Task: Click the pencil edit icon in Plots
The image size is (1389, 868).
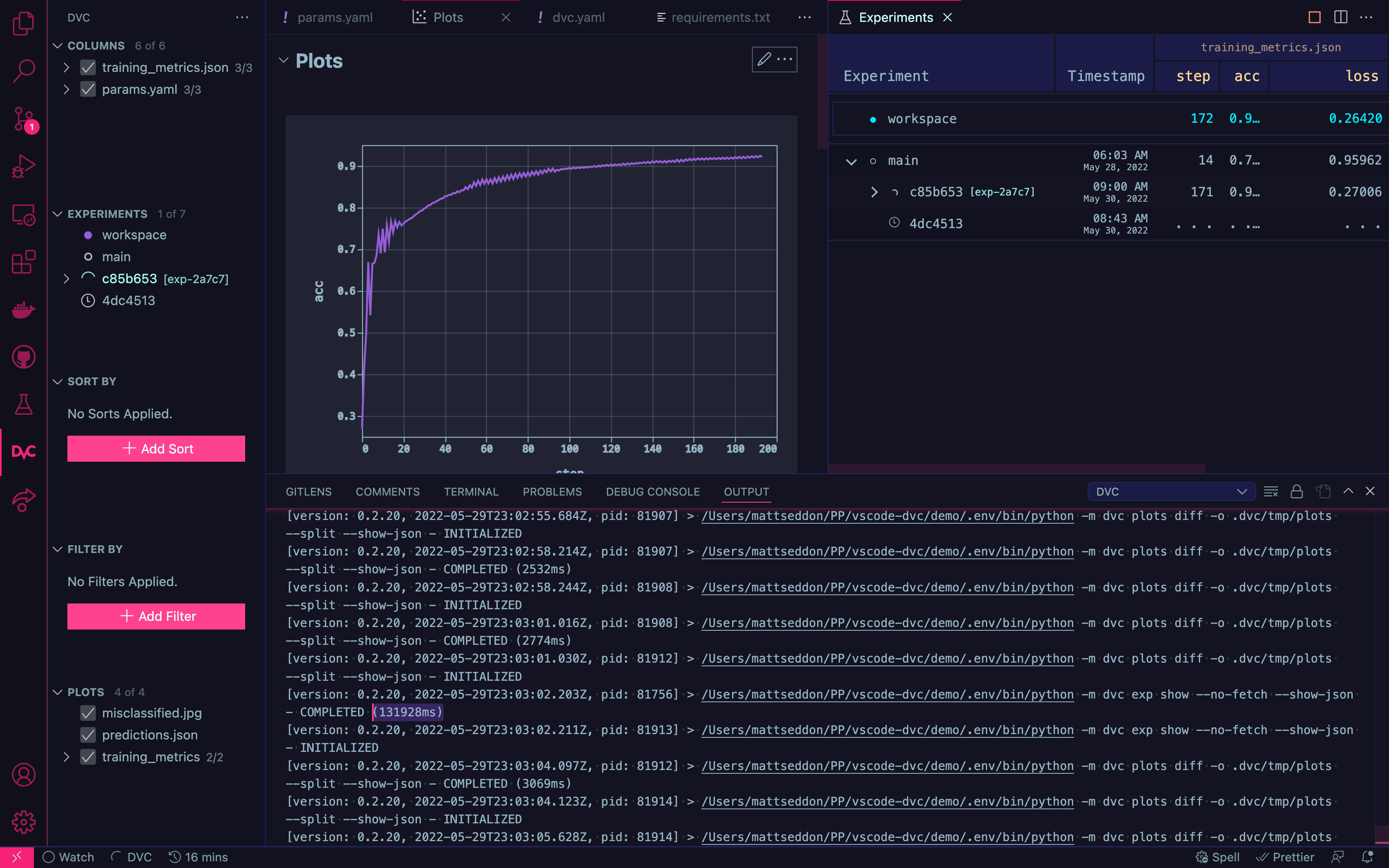Action: [x=764, y=59]
